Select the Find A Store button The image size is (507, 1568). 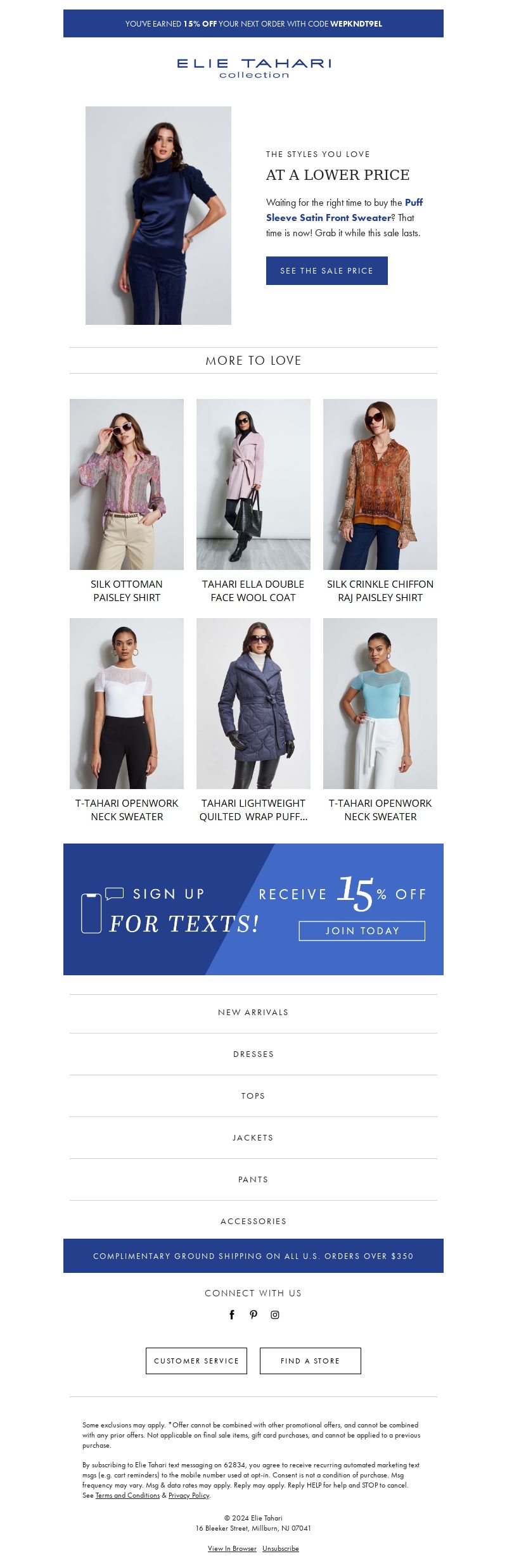coord(311,1361)
